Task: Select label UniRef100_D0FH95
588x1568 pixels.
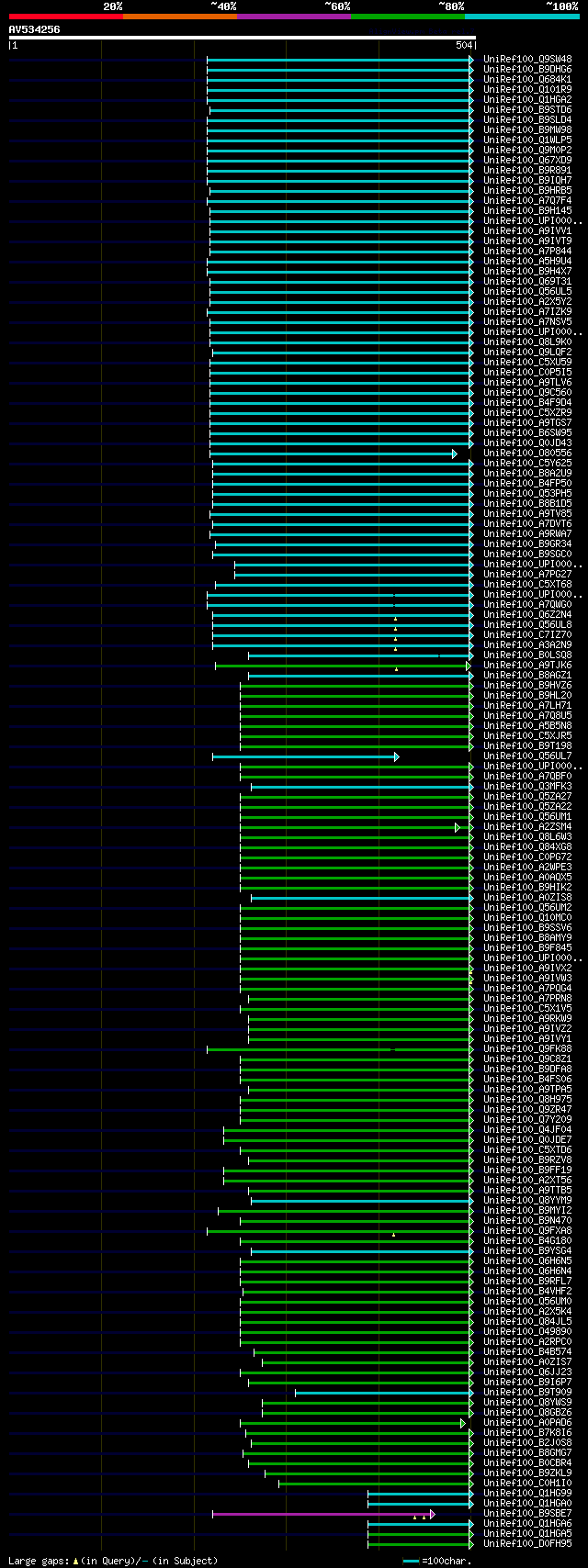Action: pos(527,1544)
